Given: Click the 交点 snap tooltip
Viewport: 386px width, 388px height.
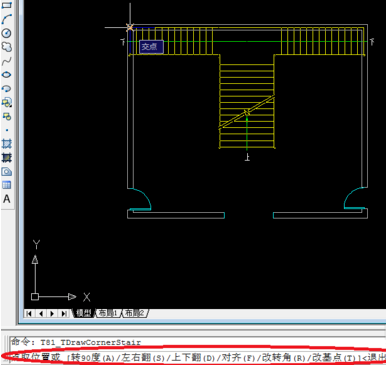Looking at the screenshot, I should coord(151,47).
